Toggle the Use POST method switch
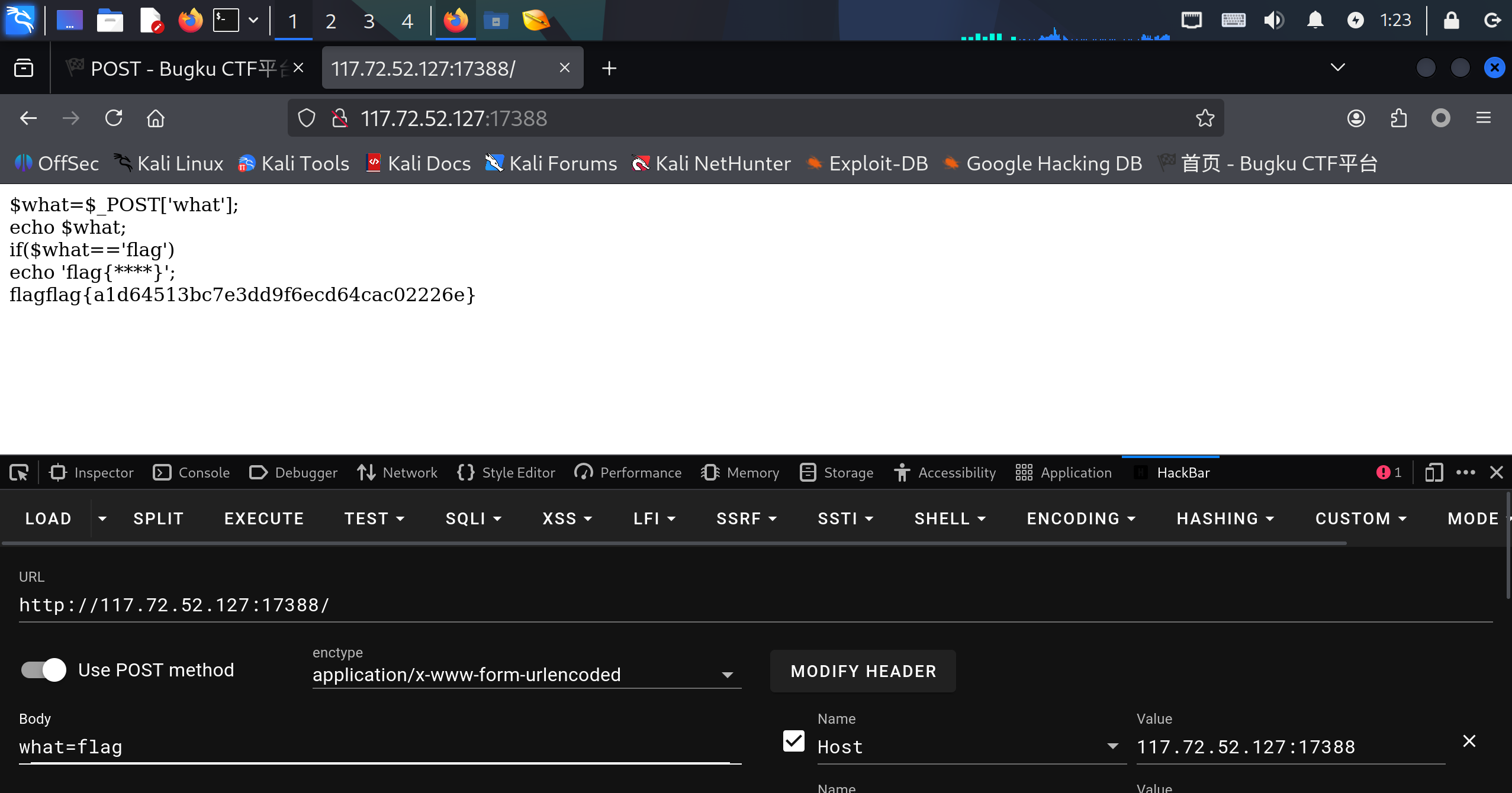The width and height of the screenshot is (1512, 793). coord(44,670)
